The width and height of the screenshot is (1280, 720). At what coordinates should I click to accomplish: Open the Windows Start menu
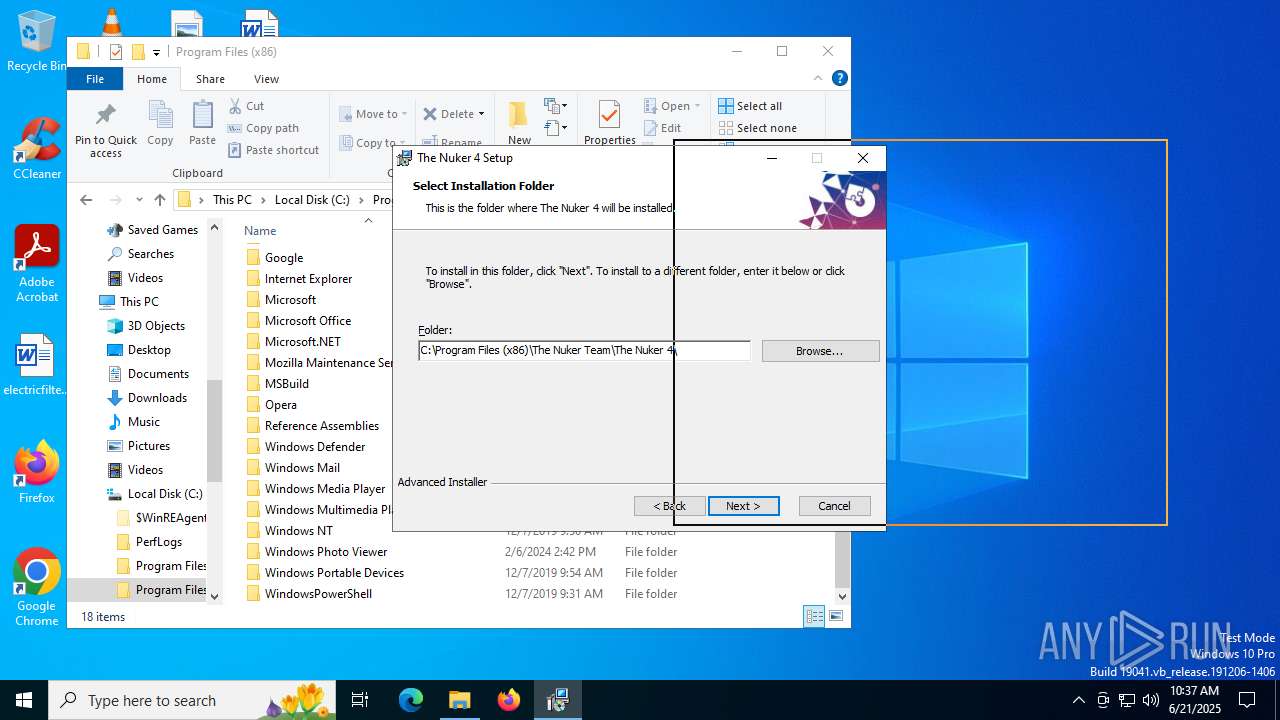click(x=24, y=700)
